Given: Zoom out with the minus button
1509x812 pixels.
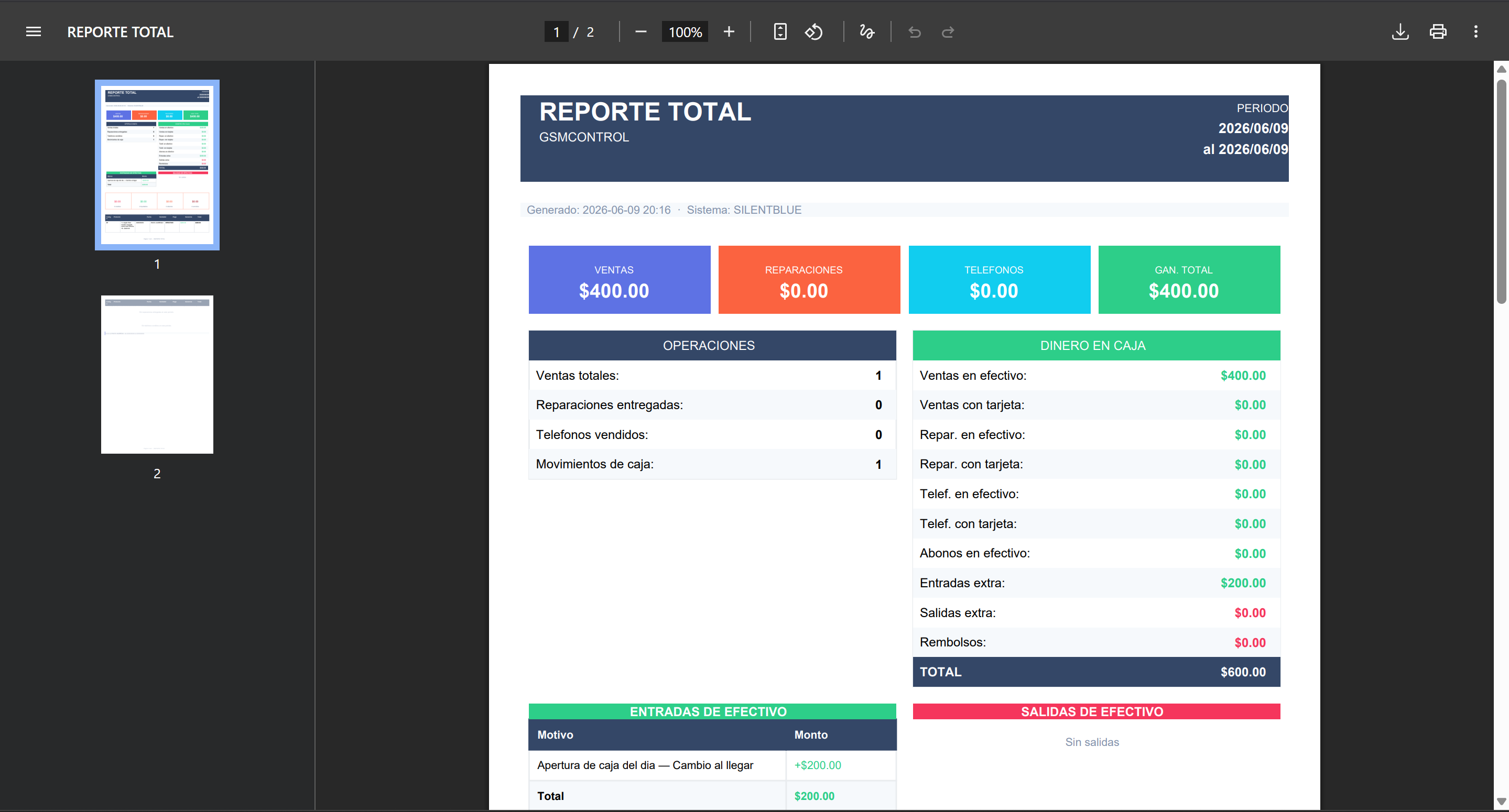Looking at the screenshot, I should coord(641,31).
